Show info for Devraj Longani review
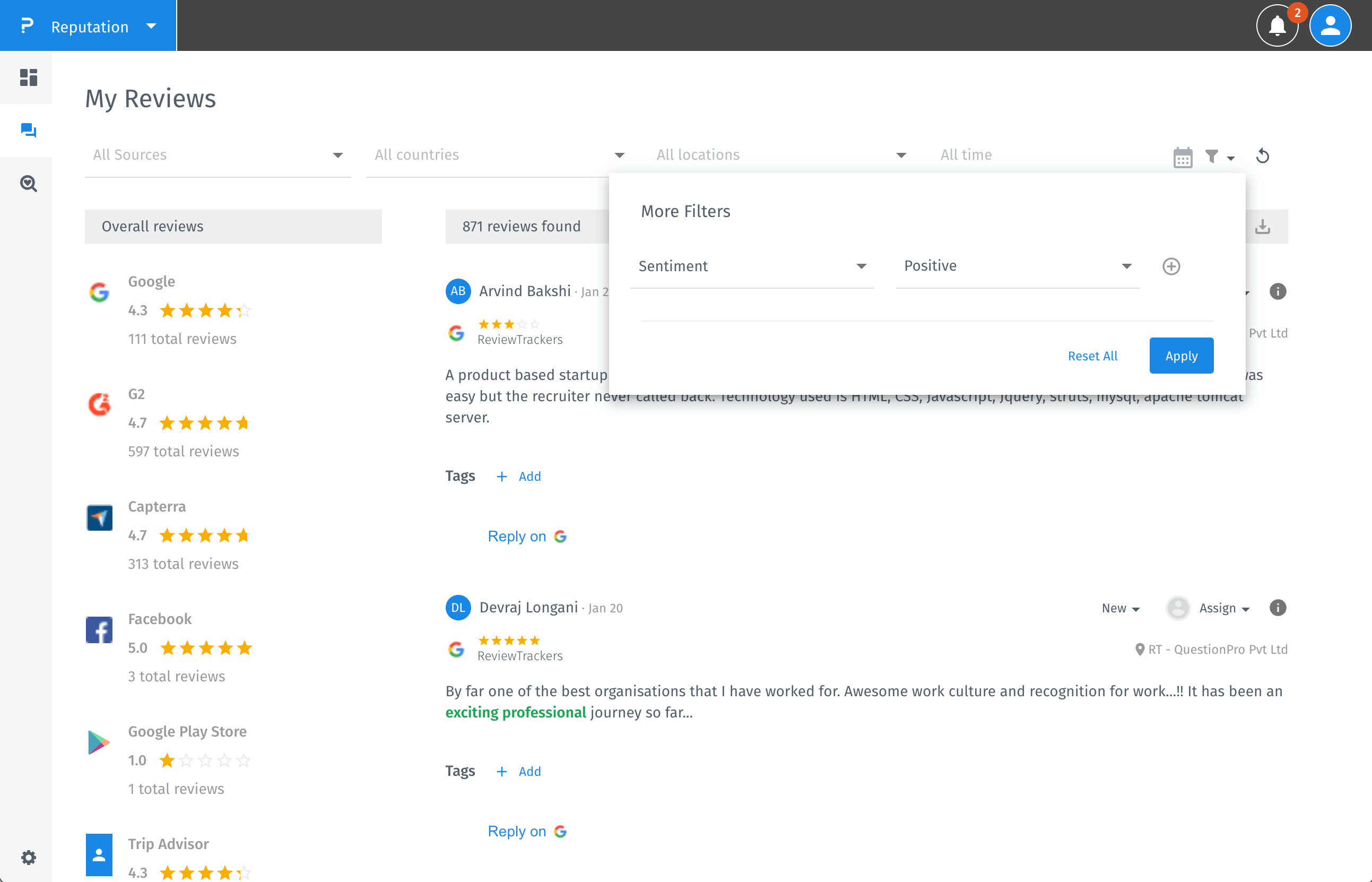The width and height of the screenshot is (1372, 882). pos(1277,608)
